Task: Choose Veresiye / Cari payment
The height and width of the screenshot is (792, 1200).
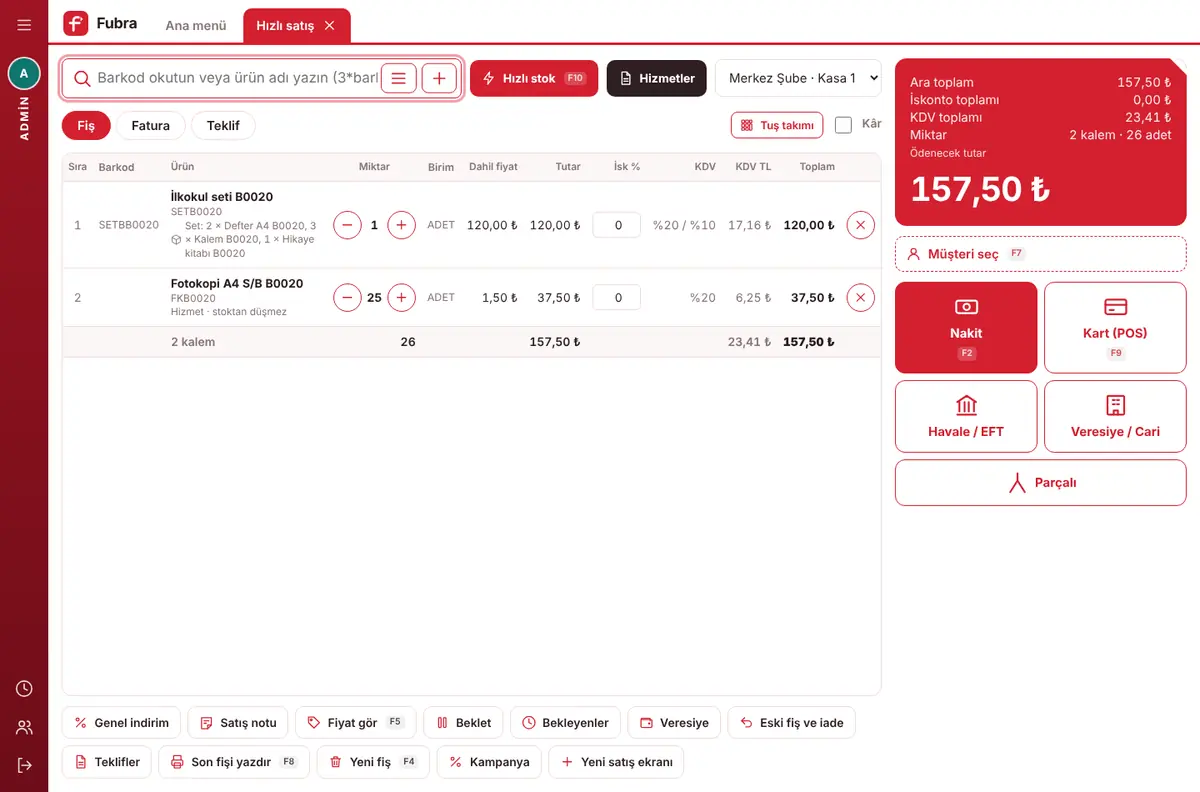Action: tap(1115, 416)
